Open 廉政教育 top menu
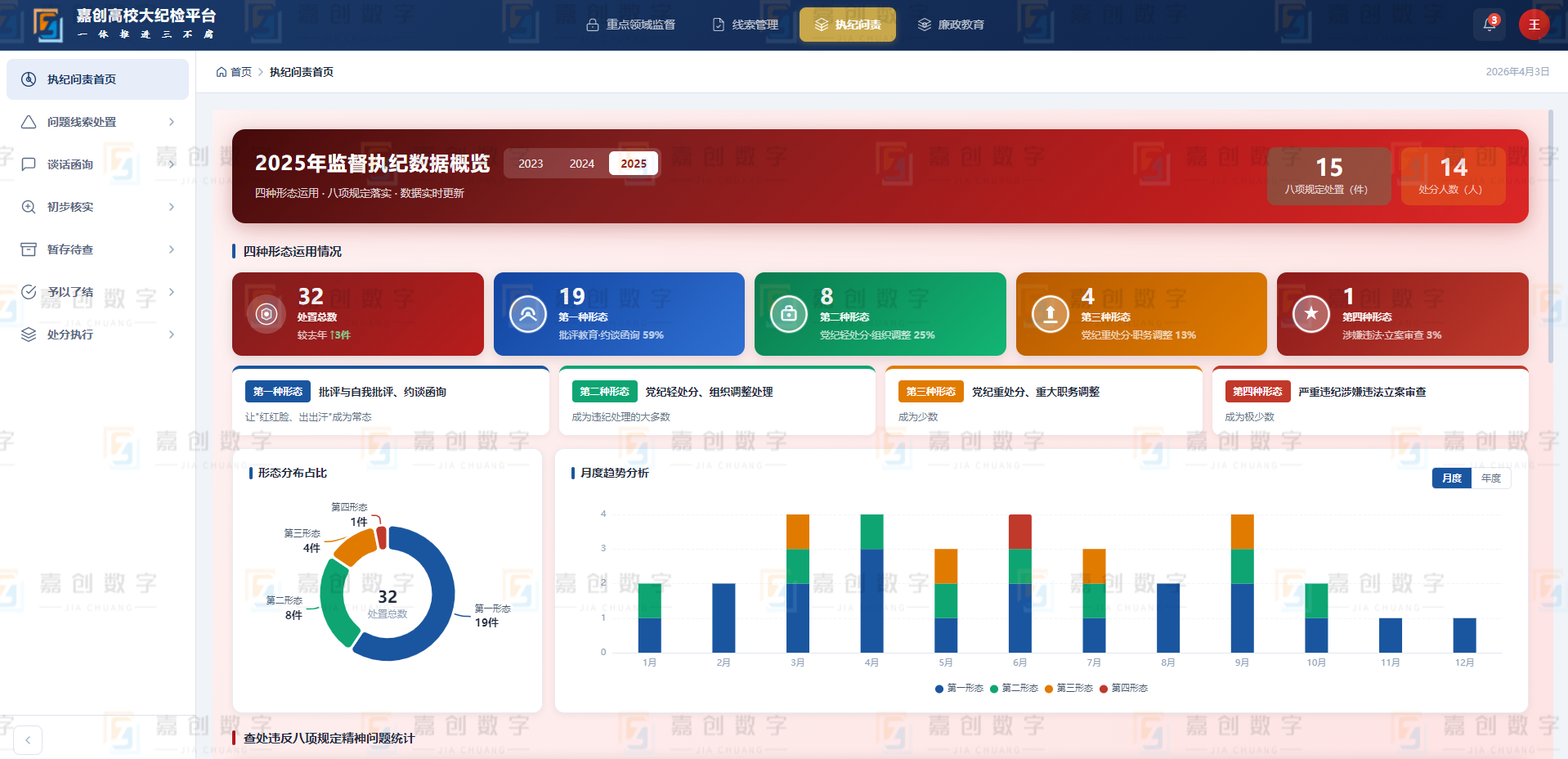The width and height of the screenshot is (1568, 759). (951, 25)
